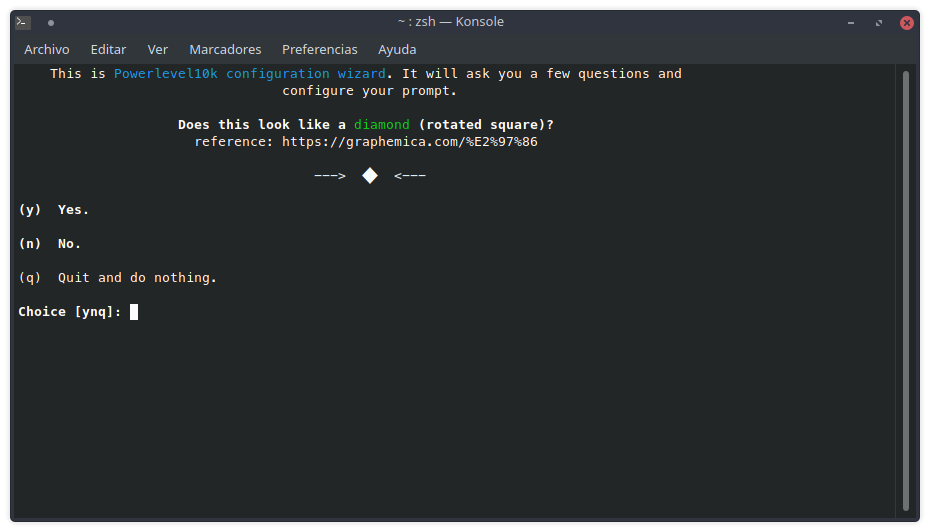This screenshot has height=532, width=930.
Task: Maximize the Konsole window
Action: [879, 23]
